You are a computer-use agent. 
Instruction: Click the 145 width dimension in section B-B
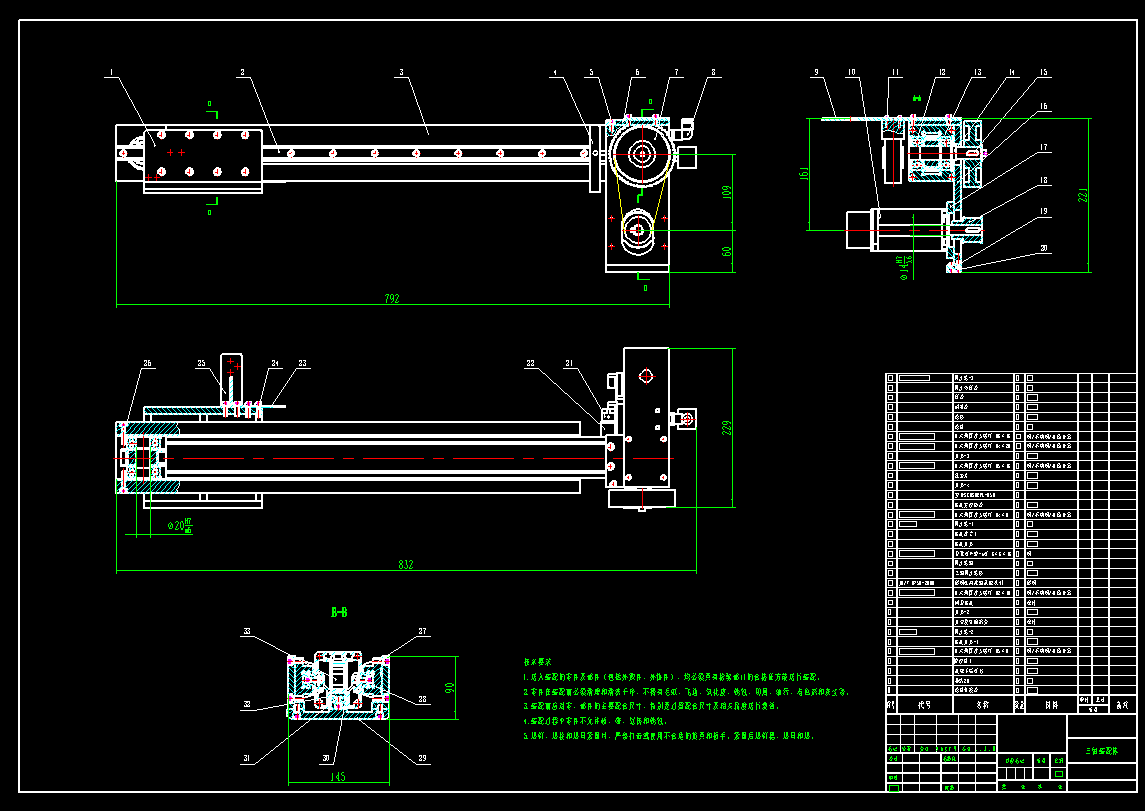(337, 777)
